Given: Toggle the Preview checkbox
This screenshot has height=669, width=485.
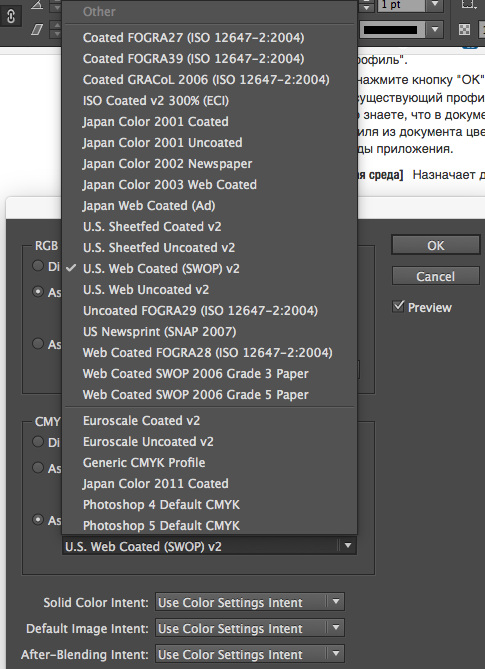Looking at the screenshot, I should tap(398, 307).
